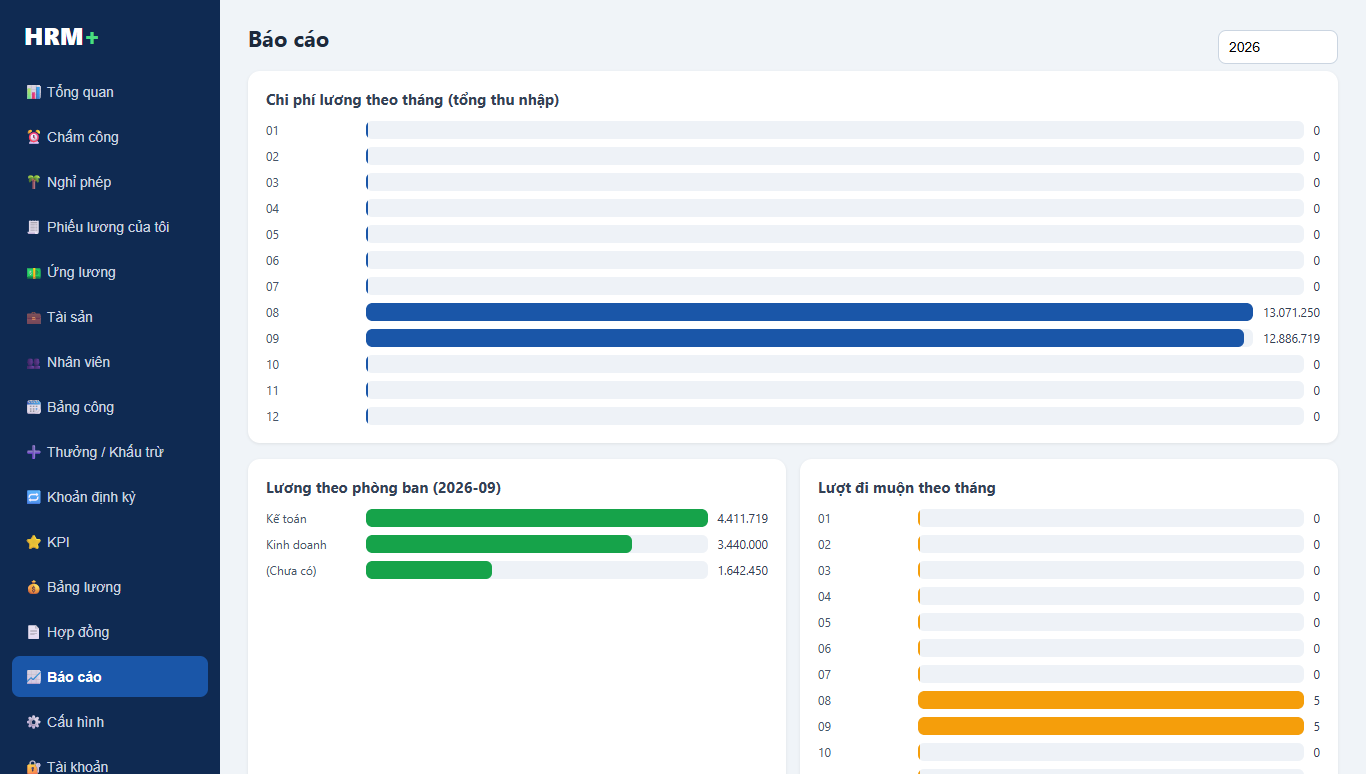Click the Thưởng / Khấu trừ plus icon
Image resolution: width=1366 pixels, height=774 pixels.
tap(34, 452)
